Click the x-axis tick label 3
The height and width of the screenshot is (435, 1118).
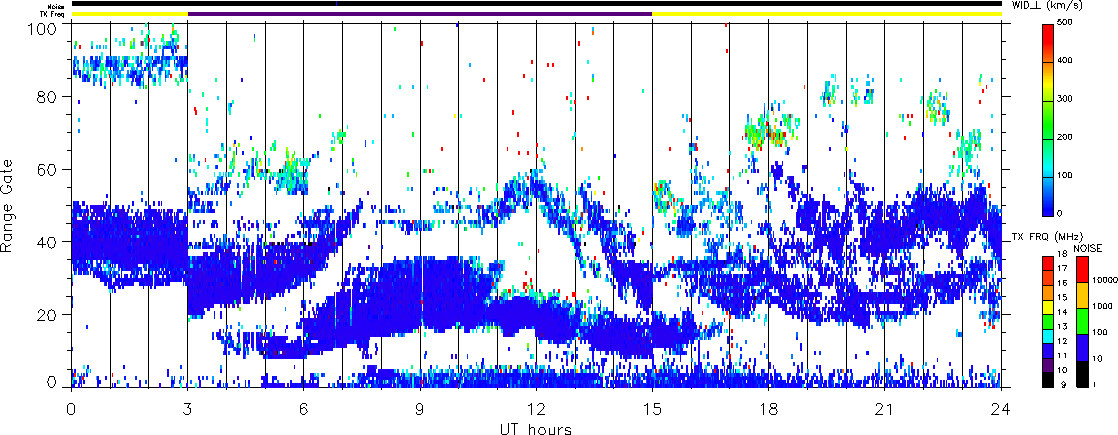click(x=188, y=409)
